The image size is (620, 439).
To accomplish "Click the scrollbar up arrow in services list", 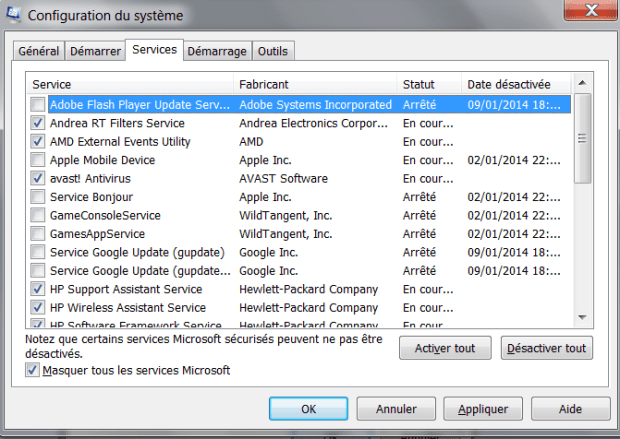I will click(582, 84).
